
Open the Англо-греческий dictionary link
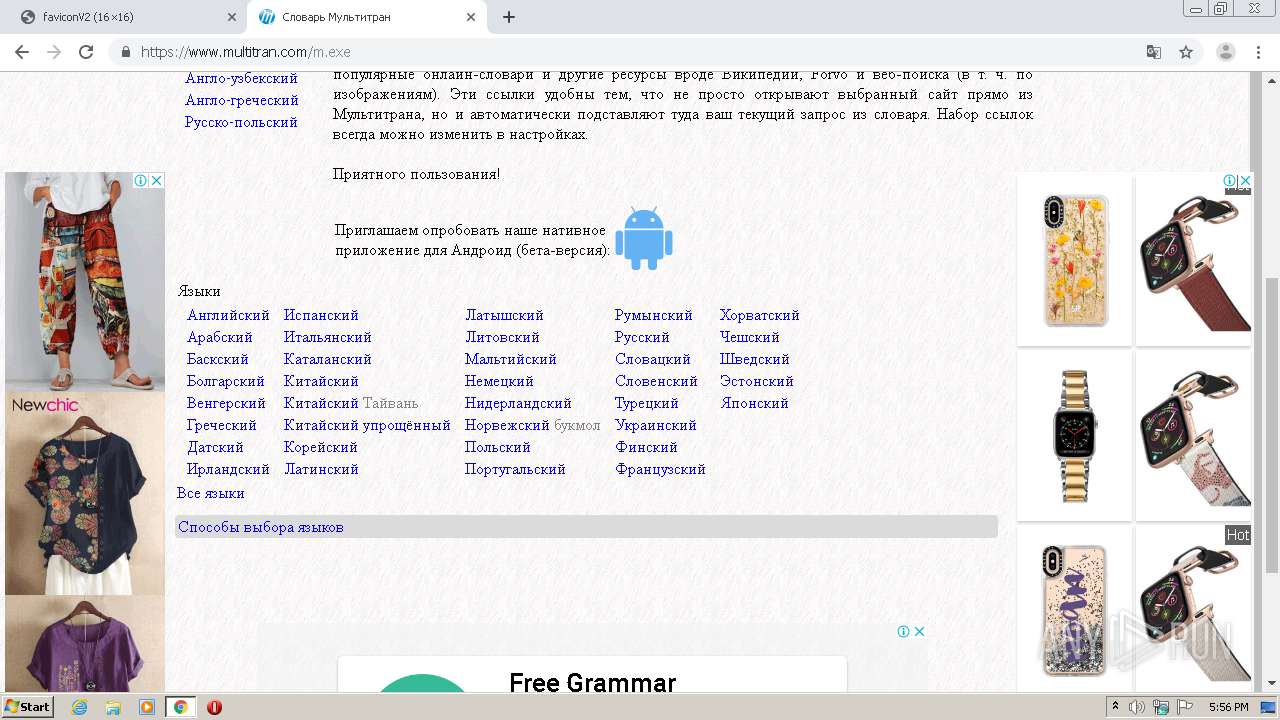242,100
